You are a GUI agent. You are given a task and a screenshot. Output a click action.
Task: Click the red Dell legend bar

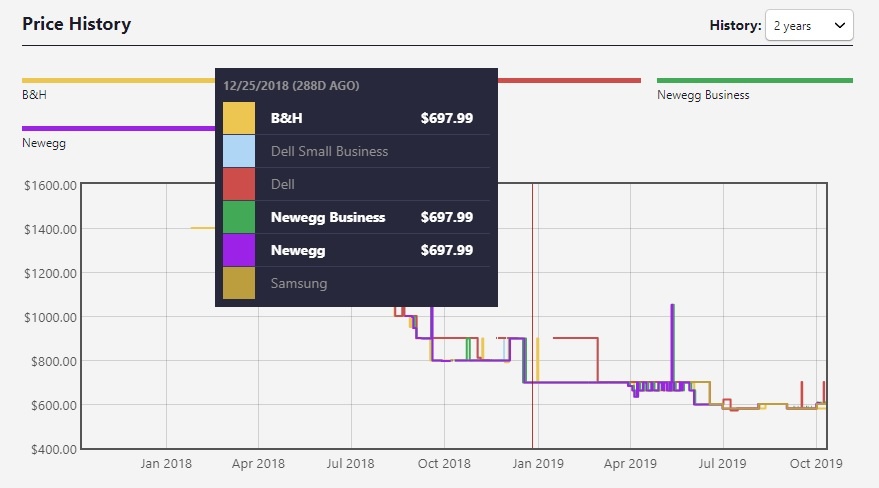568,81
